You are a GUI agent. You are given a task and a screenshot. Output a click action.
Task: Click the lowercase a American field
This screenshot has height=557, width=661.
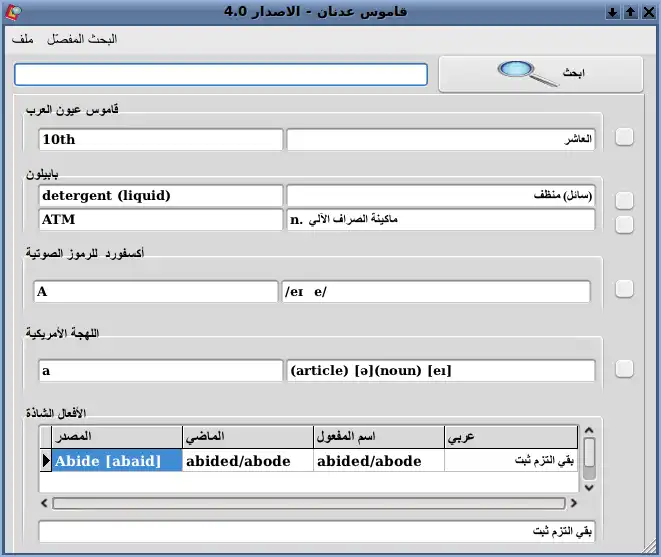point(161,371)
